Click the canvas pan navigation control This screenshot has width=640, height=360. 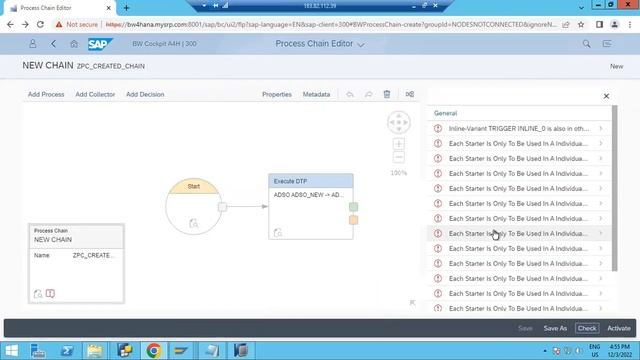[399, 122]
